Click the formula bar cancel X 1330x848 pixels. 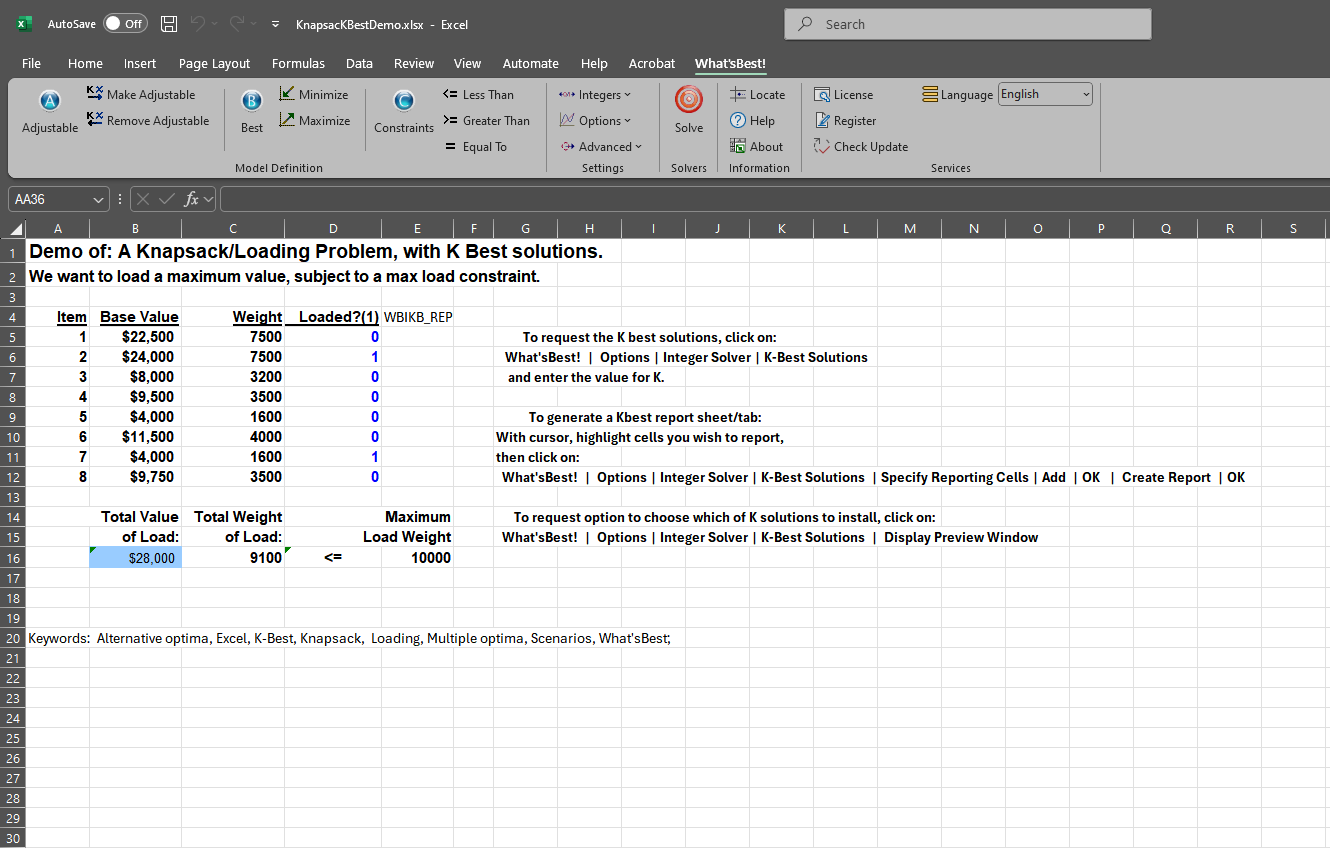pyautogui.click(x=144, y=199)
